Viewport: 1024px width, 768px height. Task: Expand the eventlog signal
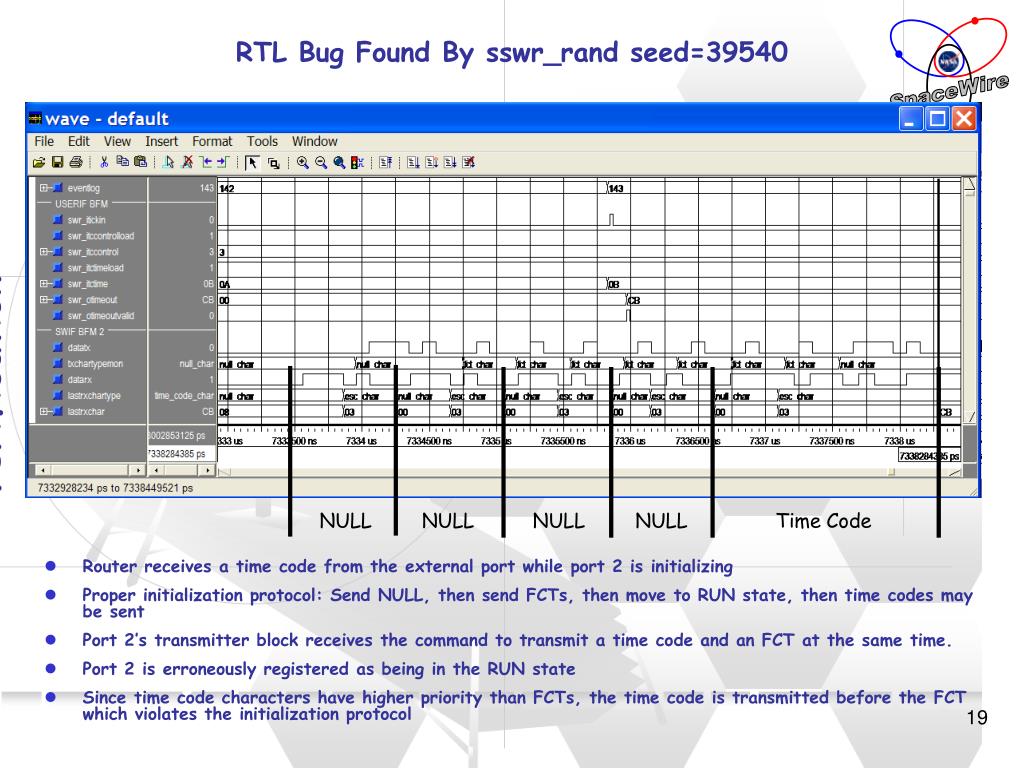(44, 187)
